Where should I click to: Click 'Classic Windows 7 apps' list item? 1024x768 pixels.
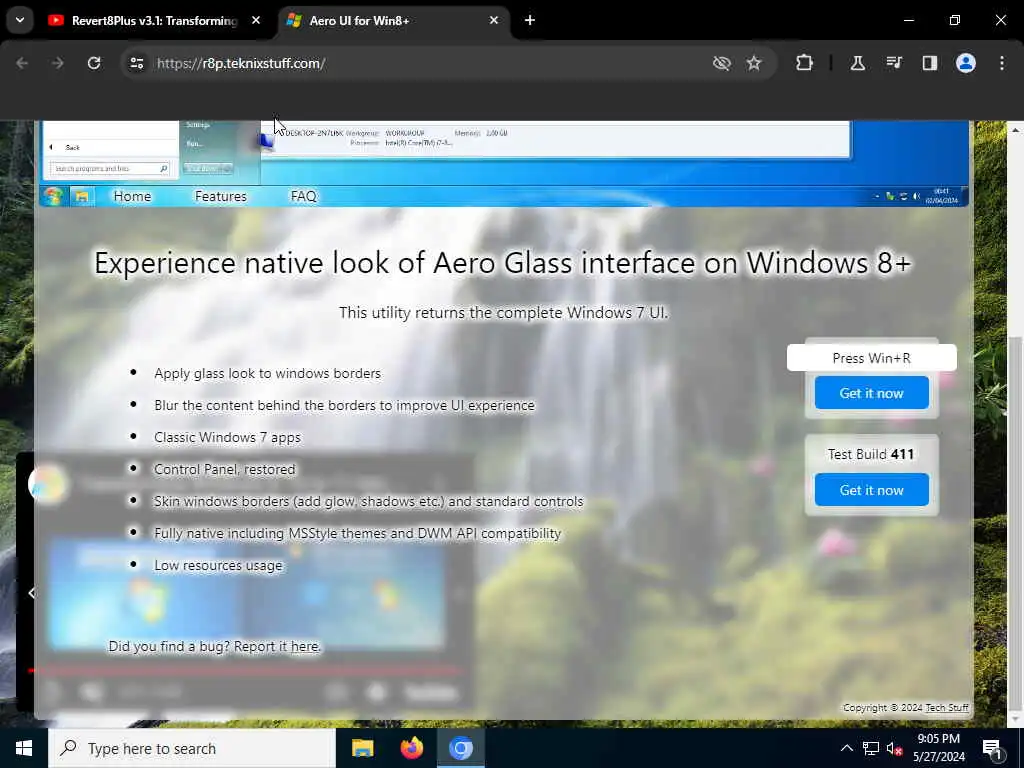227,437
